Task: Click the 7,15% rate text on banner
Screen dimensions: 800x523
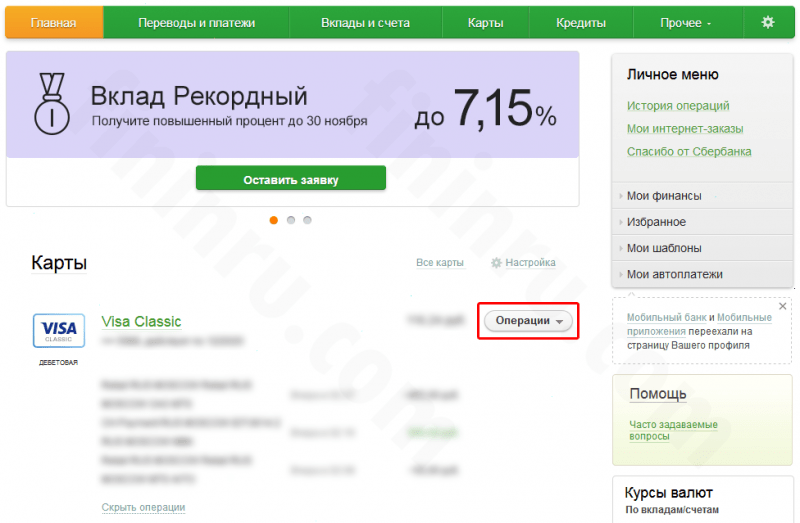Action: click(505, 108)
